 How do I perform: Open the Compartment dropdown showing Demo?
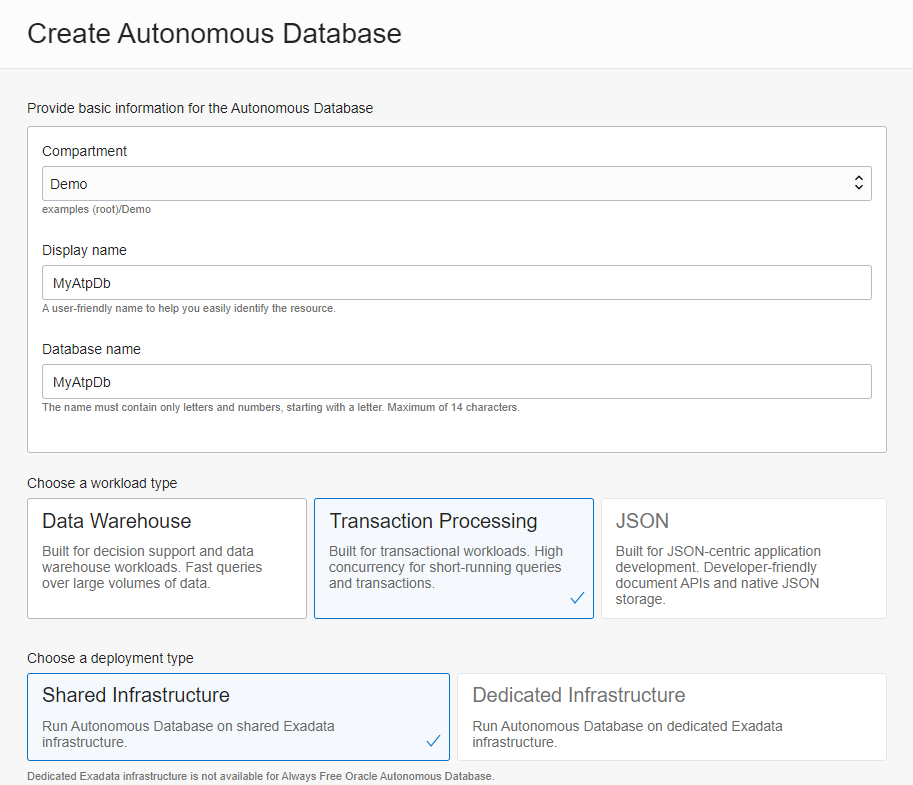click(456, 183)
